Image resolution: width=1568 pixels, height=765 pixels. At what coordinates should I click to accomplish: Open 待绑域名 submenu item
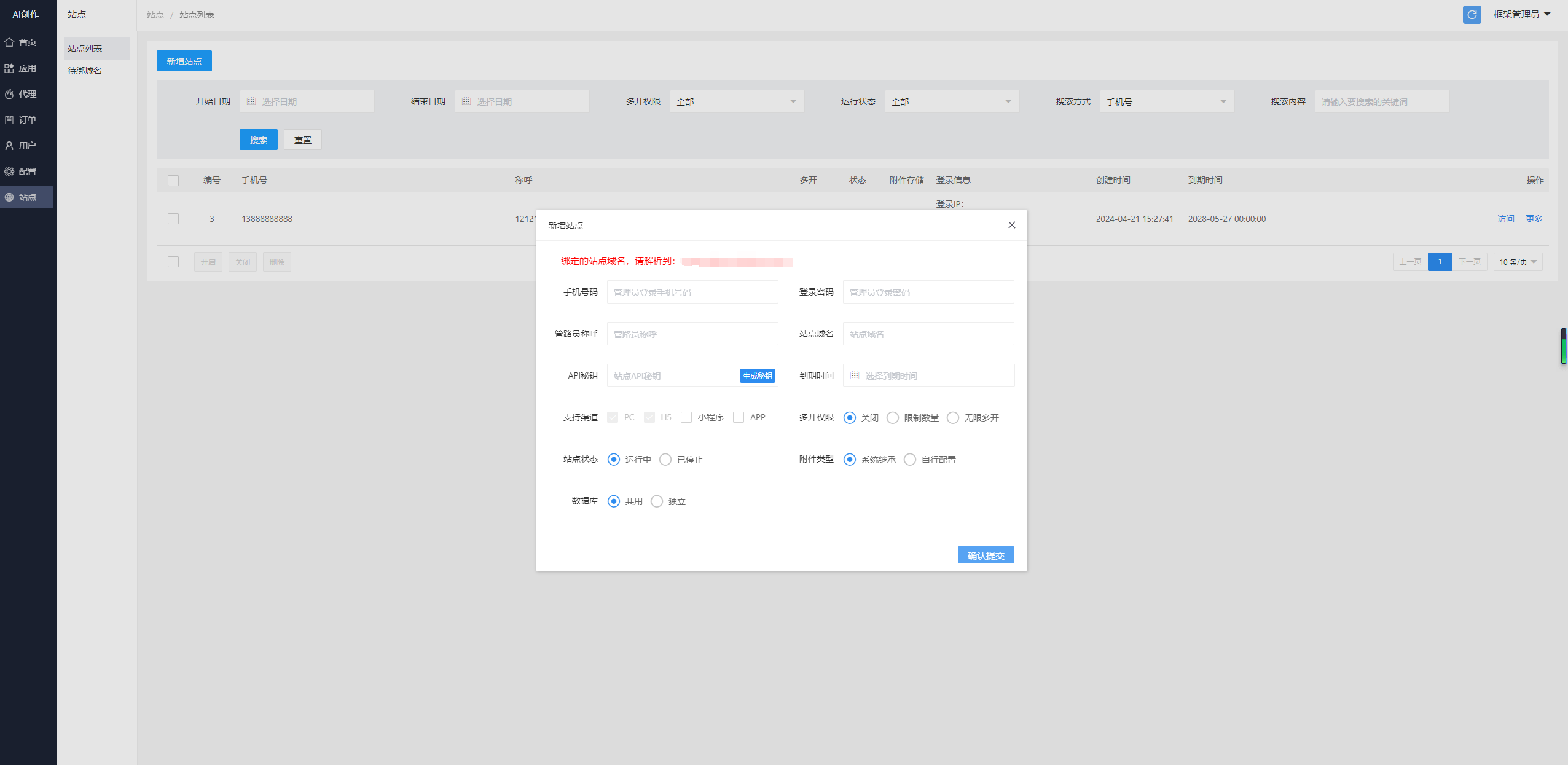point(85,71)
